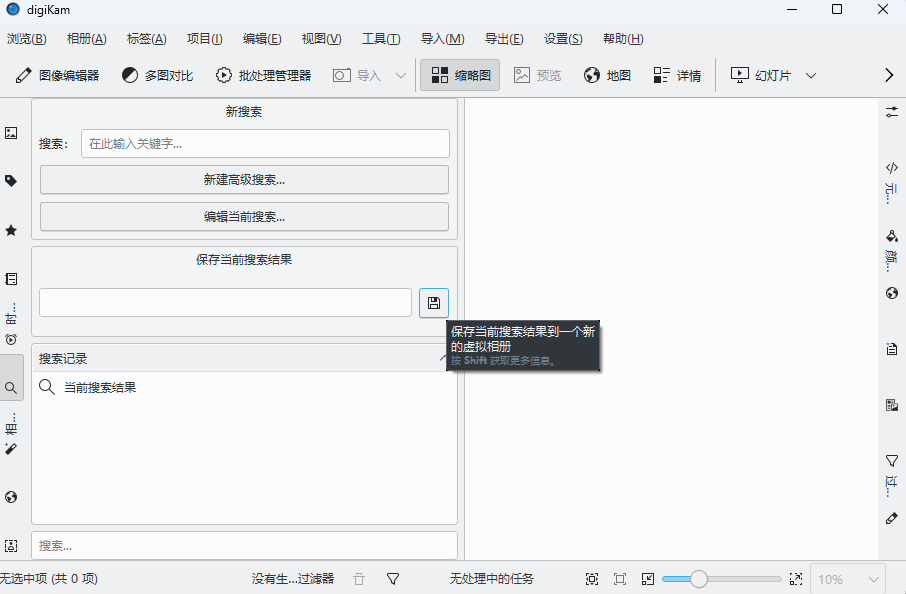
Task: Open the People face panel in left sidebar
Action: 11,546
